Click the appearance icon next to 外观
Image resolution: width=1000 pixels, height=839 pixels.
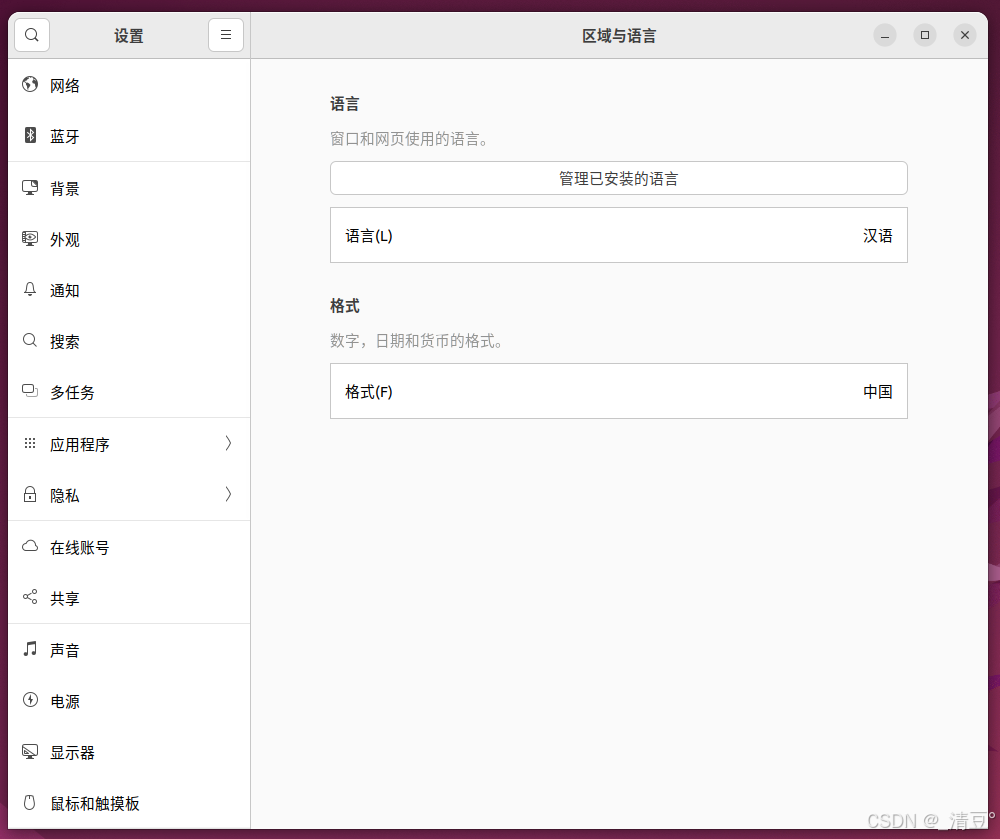30,238
